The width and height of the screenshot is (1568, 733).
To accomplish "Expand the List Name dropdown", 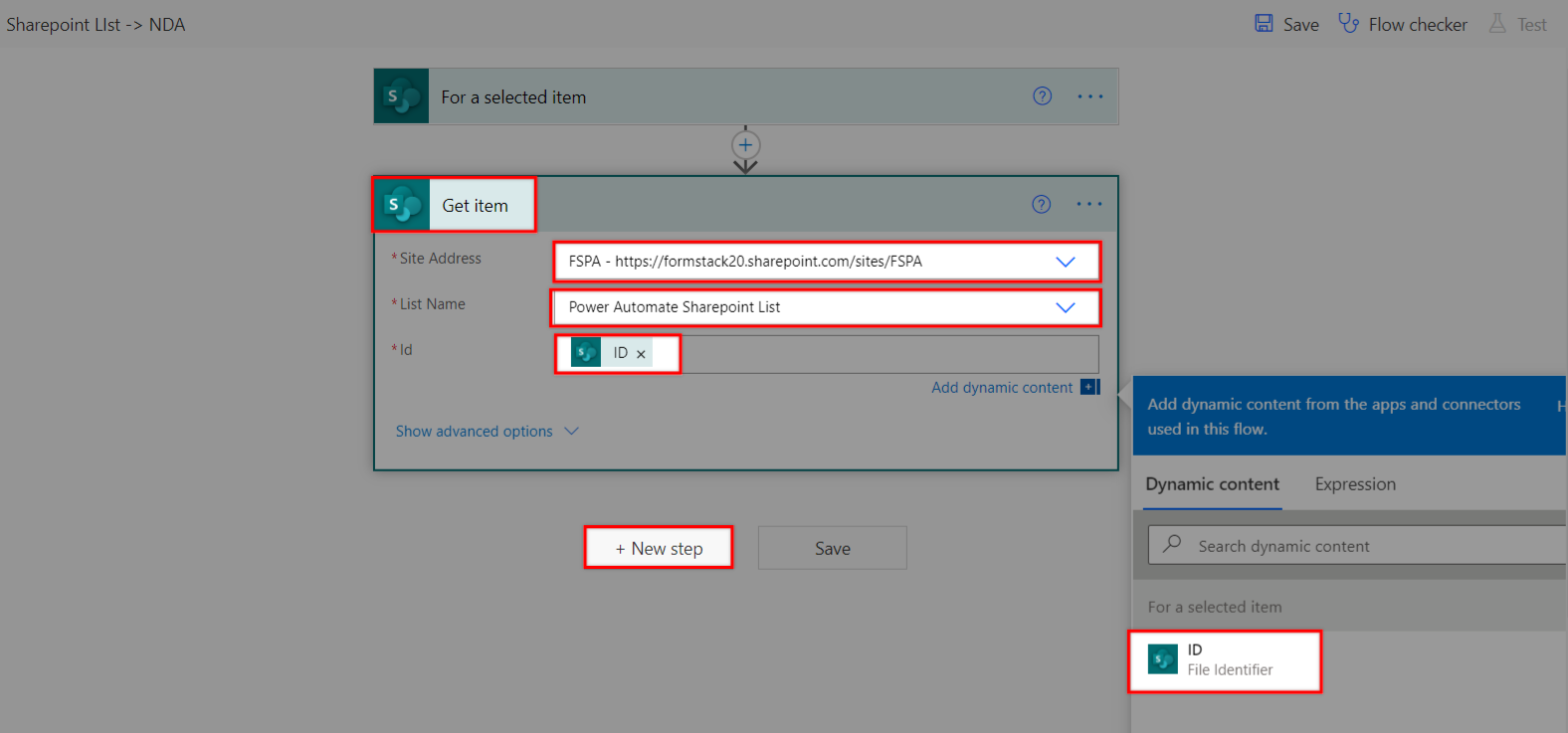I will point(1065,307).
